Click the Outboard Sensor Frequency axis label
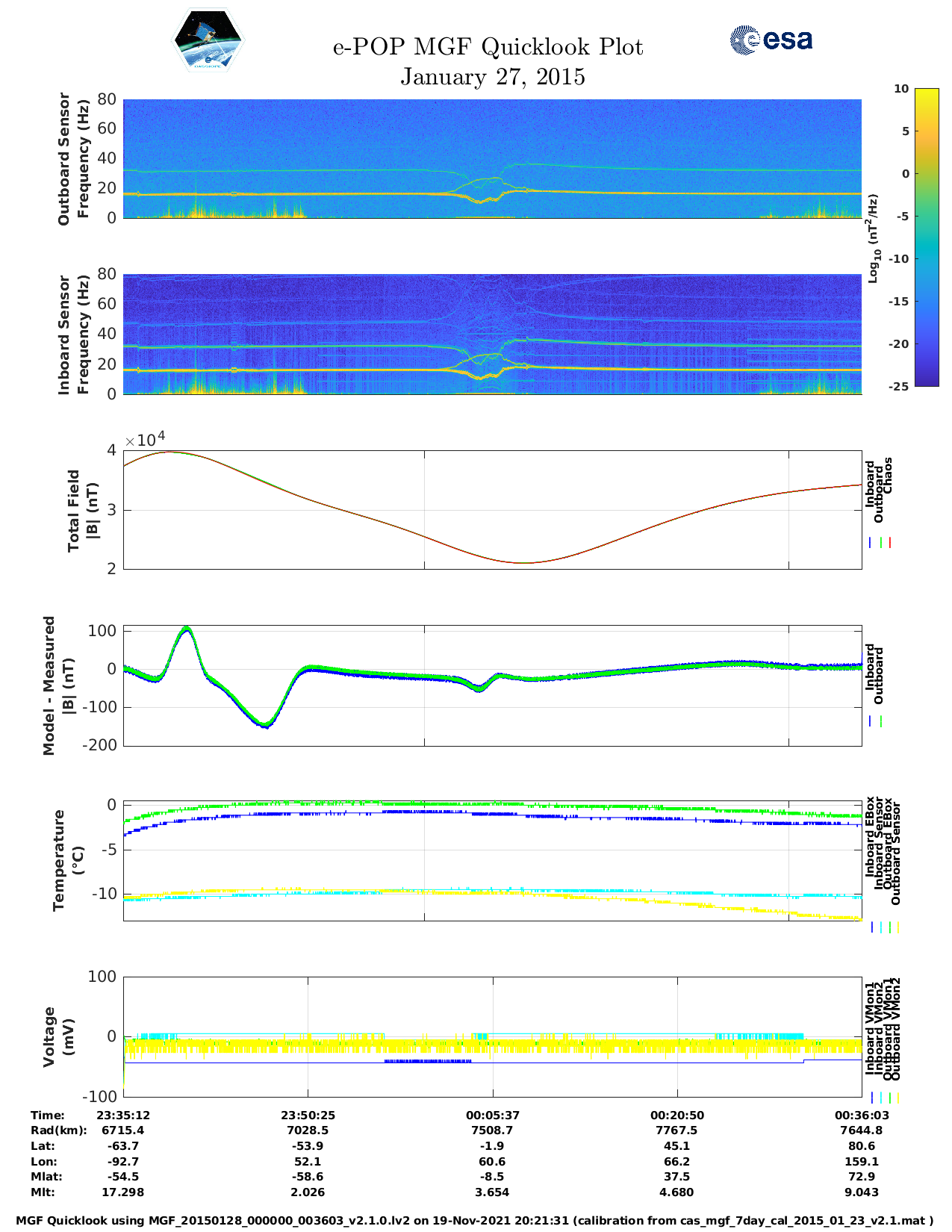Viewport: 952px width, 1232px height. (73, 158)
